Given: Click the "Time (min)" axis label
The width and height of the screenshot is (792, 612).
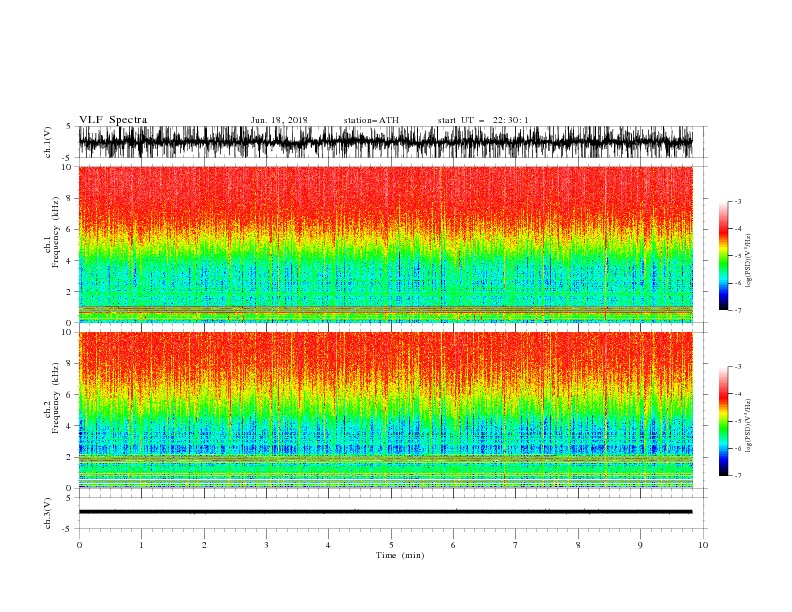Looking at the screenshot, I should [x=400, y=555].
